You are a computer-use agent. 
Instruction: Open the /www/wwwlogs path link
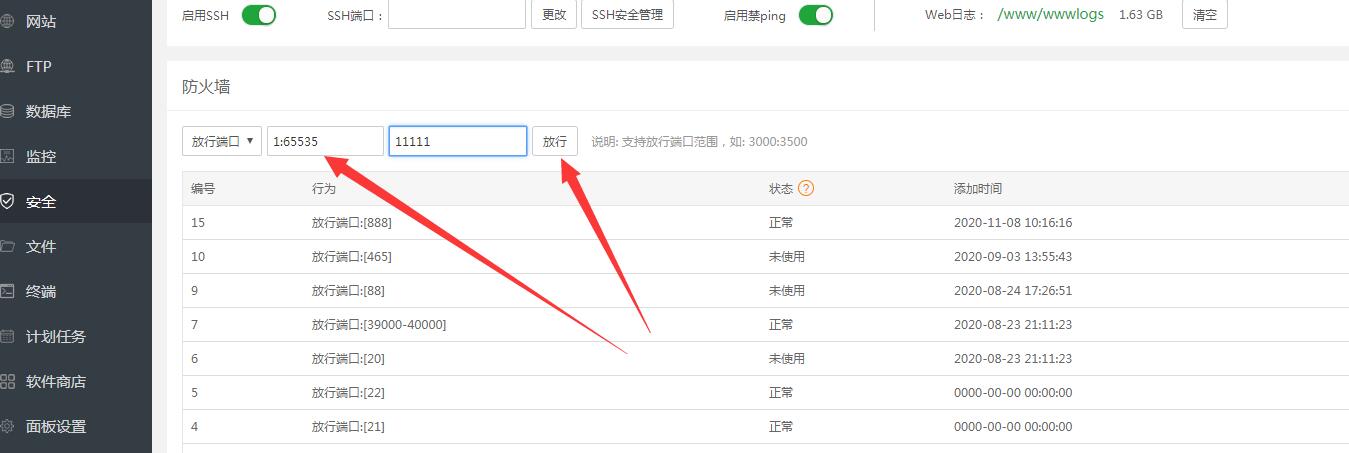point(1050,15)
